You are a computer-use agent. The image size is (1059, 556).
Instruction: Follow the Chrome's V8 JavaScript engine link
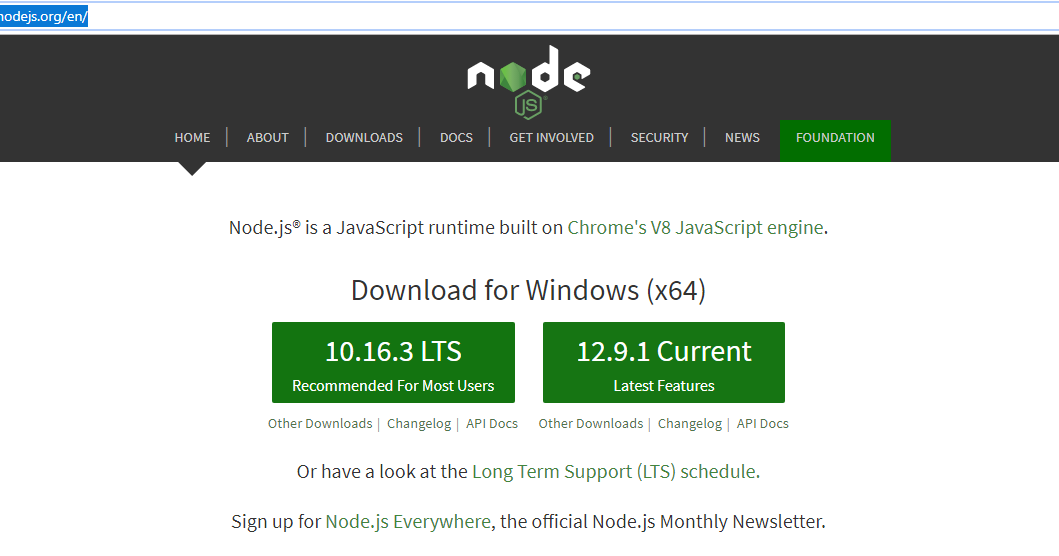pos(696,228)
